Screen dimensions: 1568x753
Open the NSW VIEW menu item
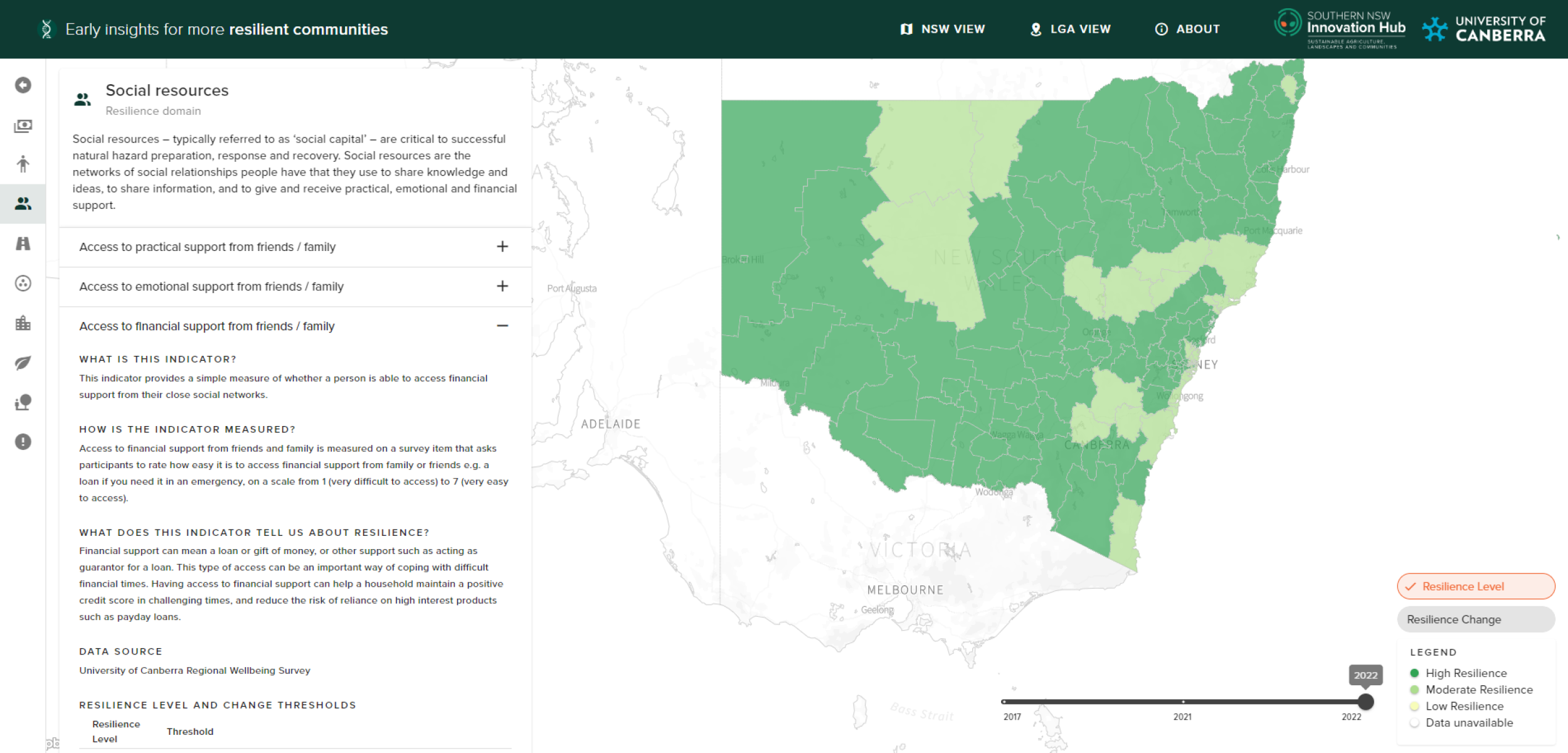click(x=942, y=29)
